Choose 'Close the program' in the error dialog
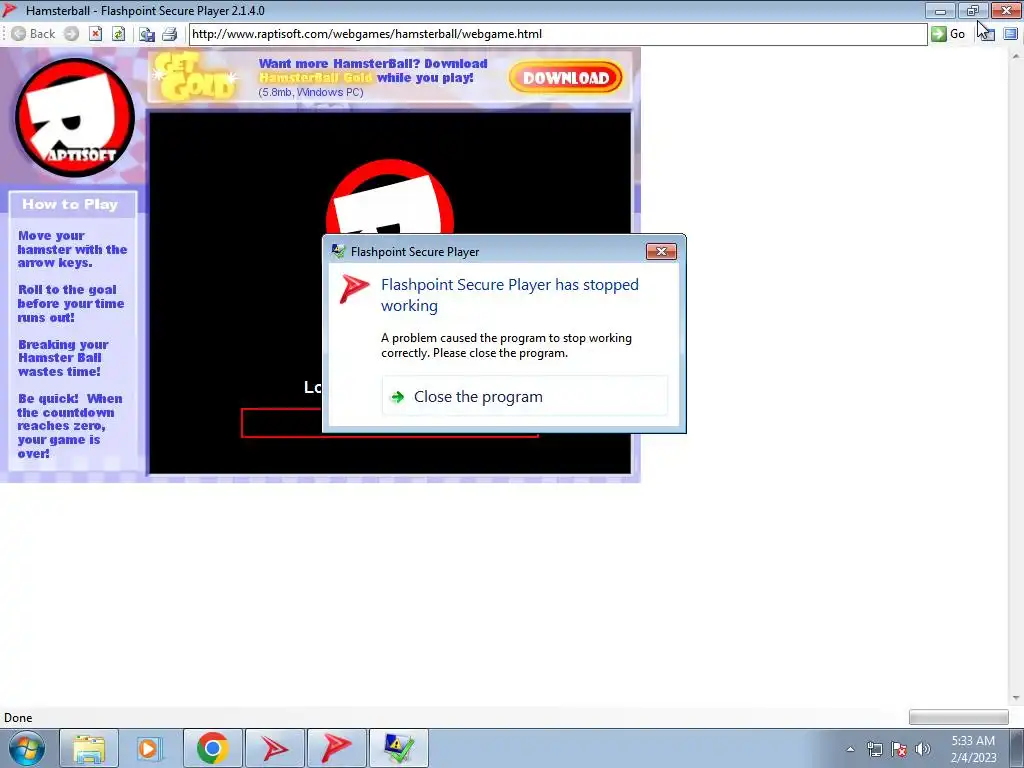 click(524, 396)
